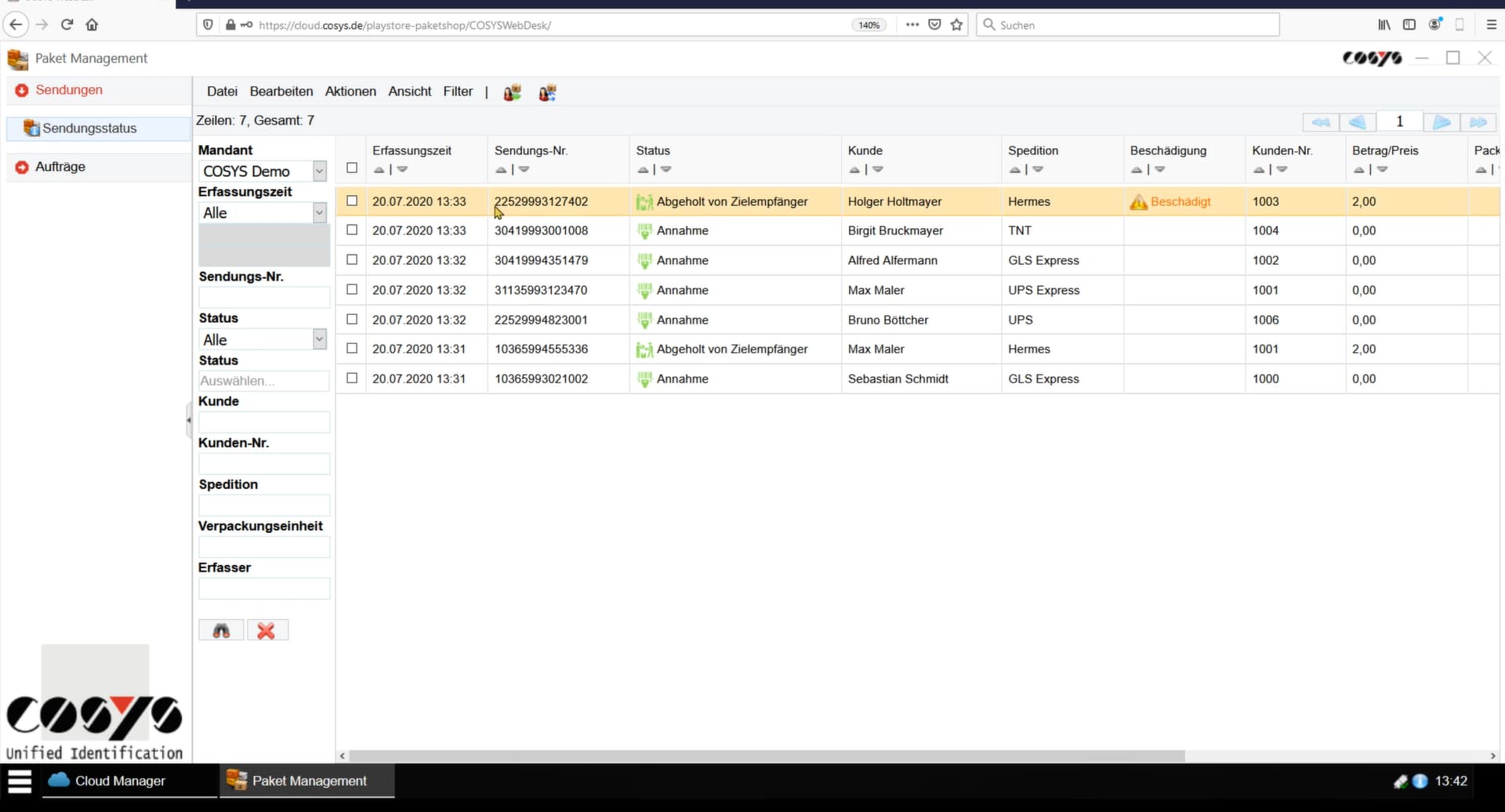The width and height of the screenshot is (1505, 812).
Task: Collapse the filter panel with the side arrow
Action: point(189,420)
